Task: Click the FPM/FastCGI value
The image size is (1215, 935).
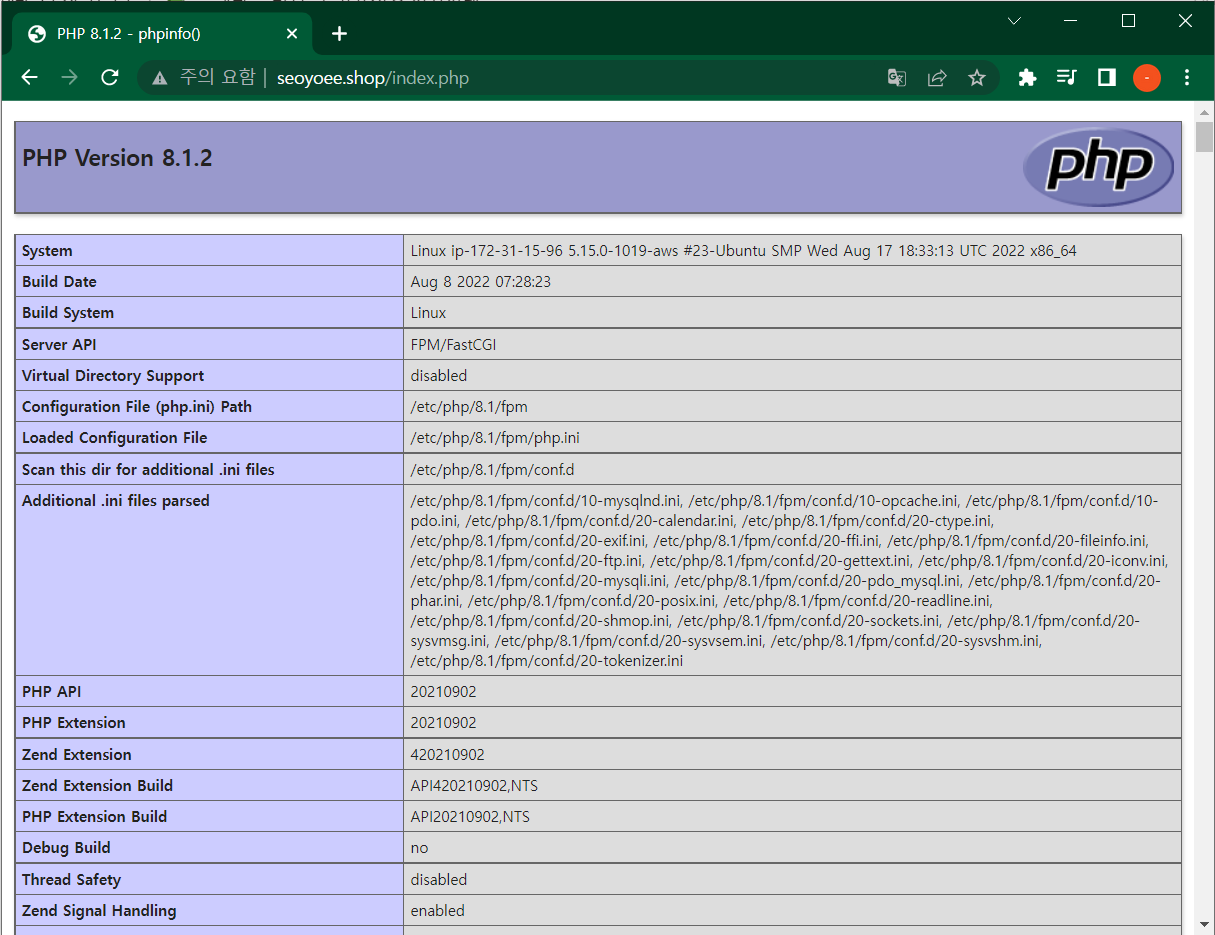Action: 453,345
